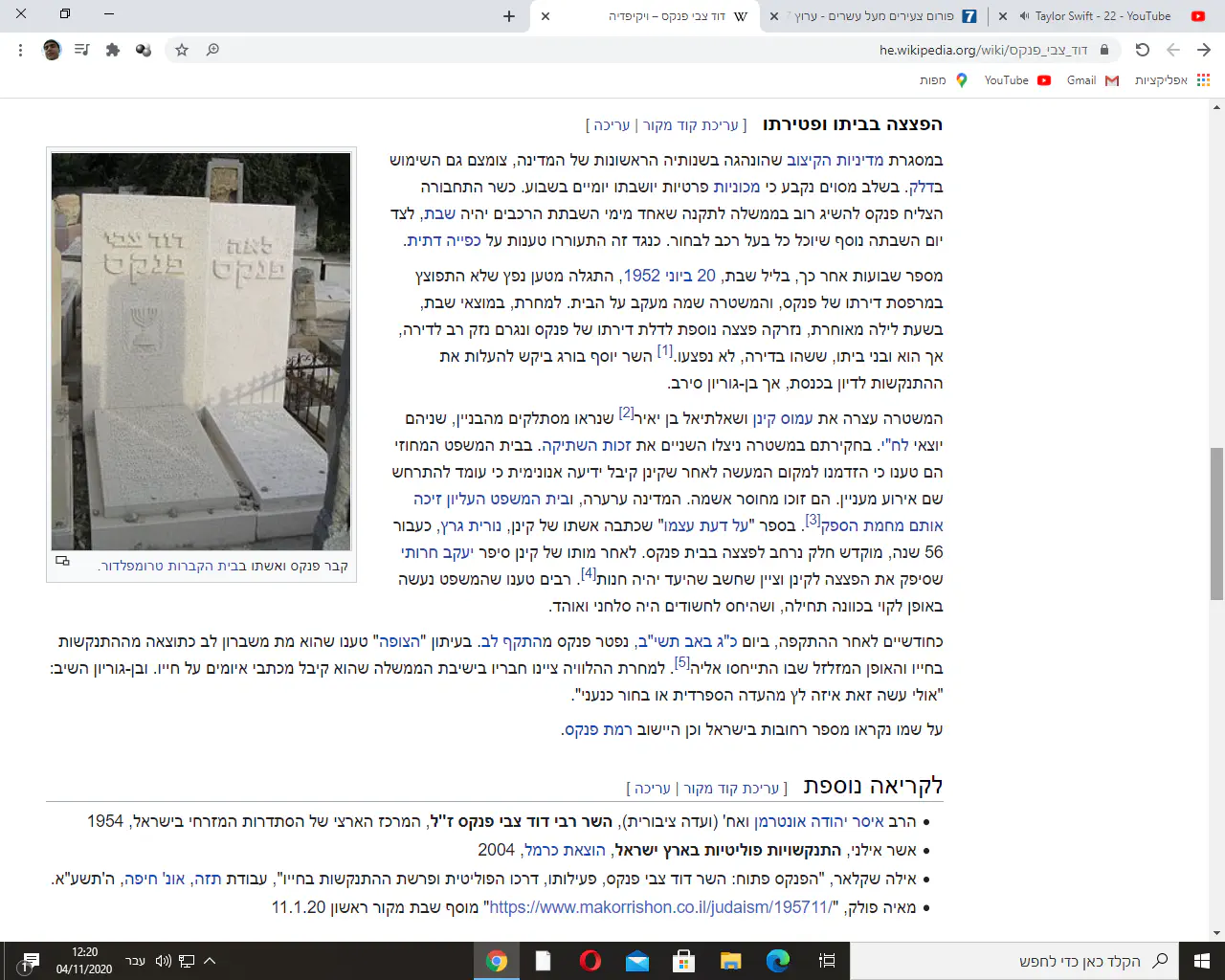Image resolution: width=1225 pixels, height=980 pixels.
Task: Click the padlock site info icon
Action: tap(1104, 50)
